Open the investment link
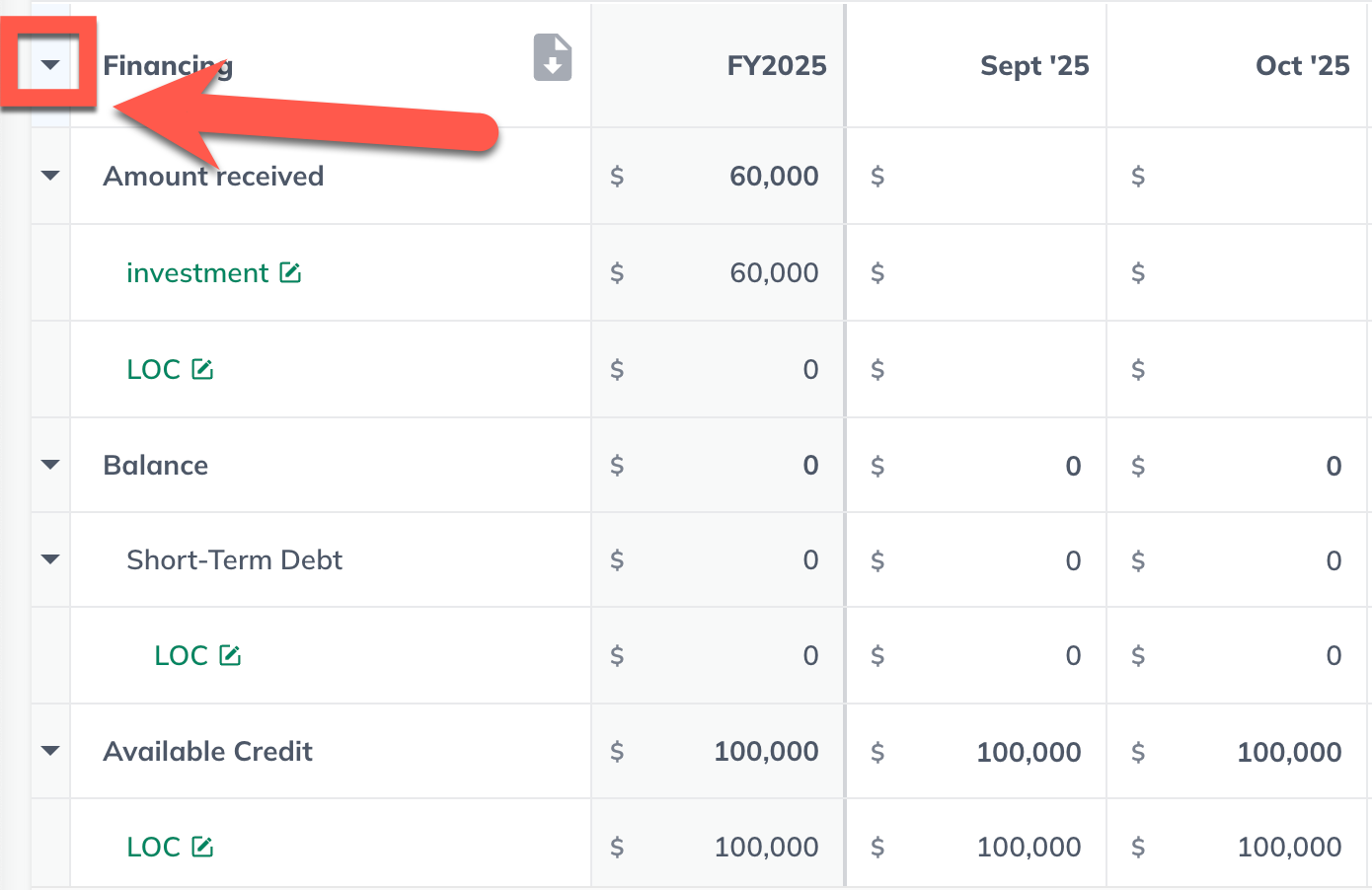1372x890 pixels. click(x=197, y=272)
